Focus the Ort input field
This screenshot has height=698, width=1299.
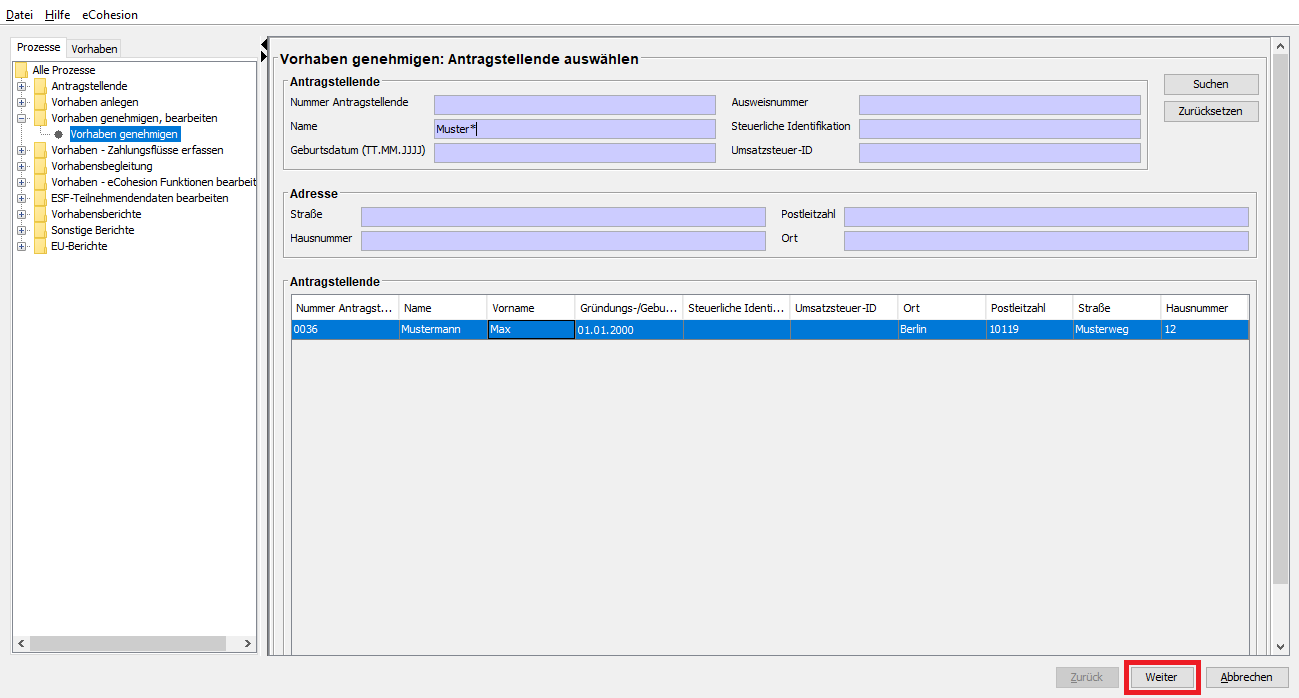point(1046,241)
